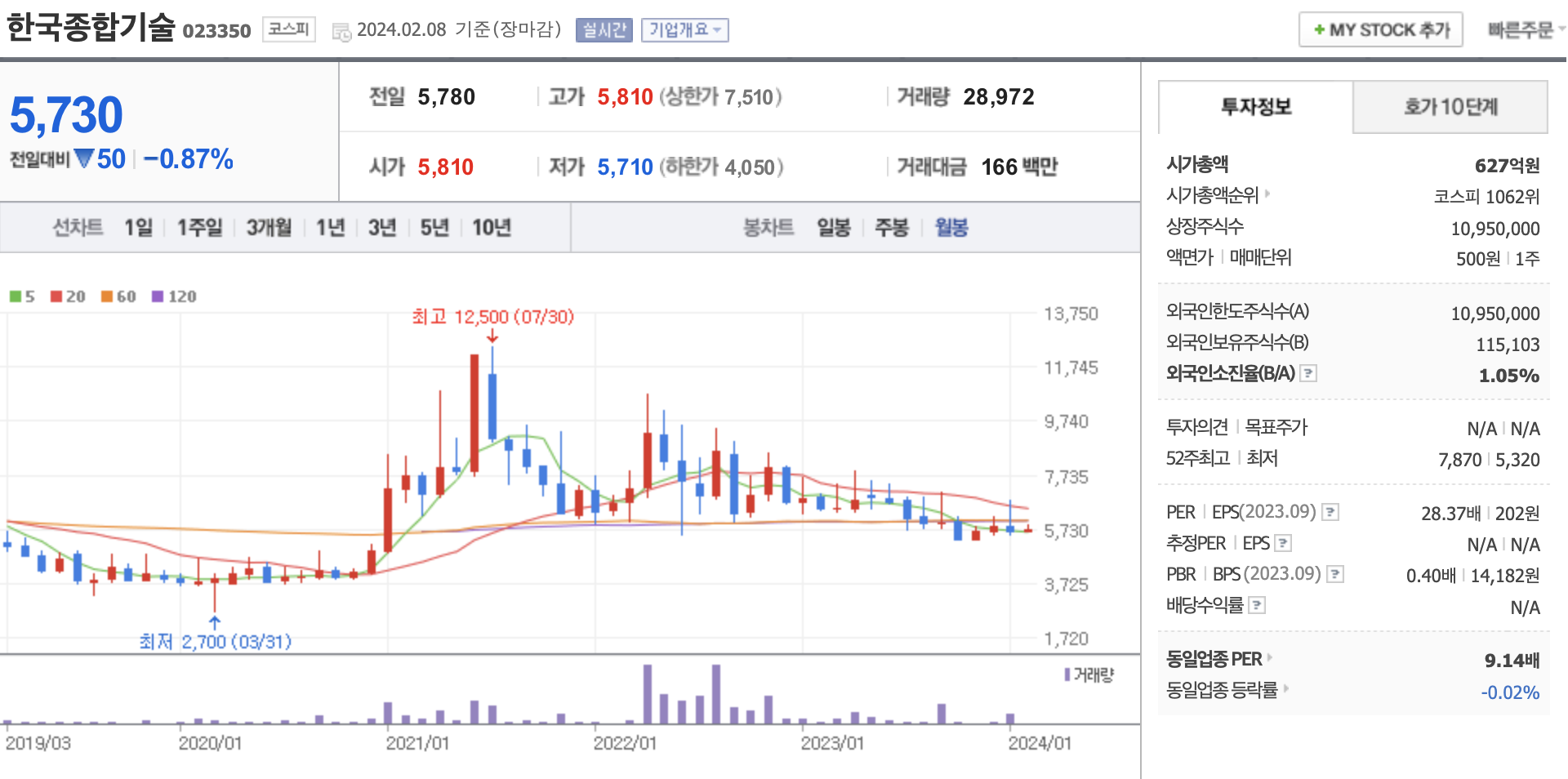The height and width of the screenshot is (779, 1568).
Task: Click the calendar icon beside the 2024.02.08 date
Action: click(341, 32)
